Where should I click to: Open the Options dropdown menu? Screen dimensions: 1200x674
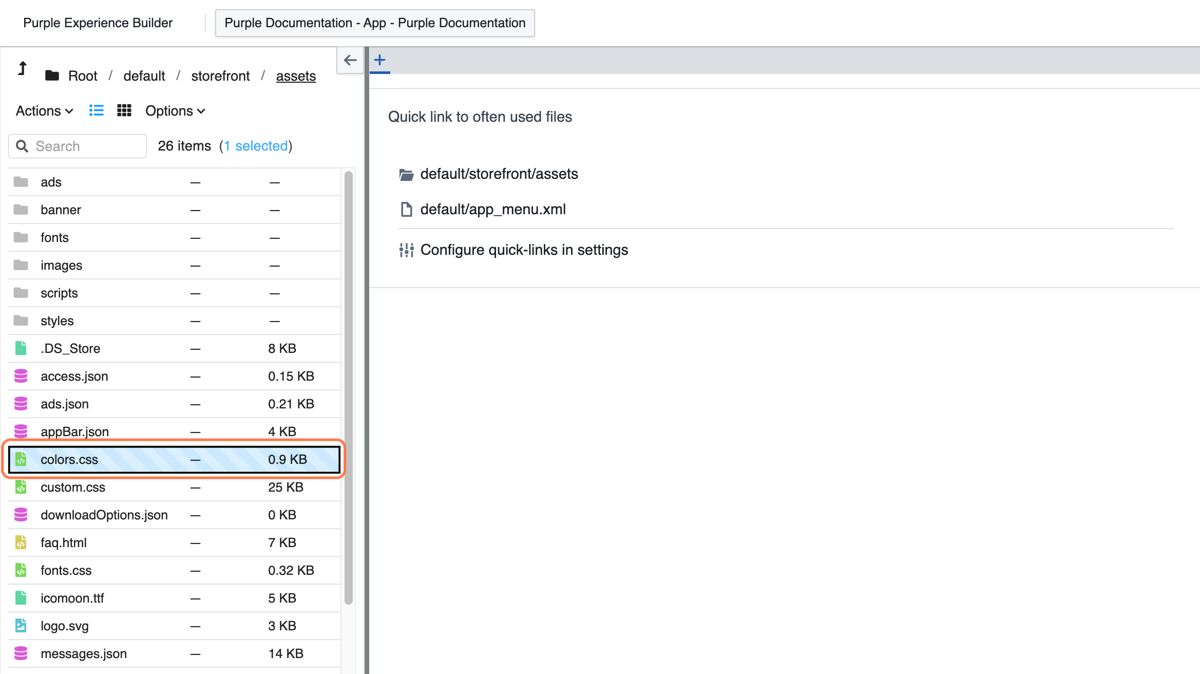click(175, 111)
